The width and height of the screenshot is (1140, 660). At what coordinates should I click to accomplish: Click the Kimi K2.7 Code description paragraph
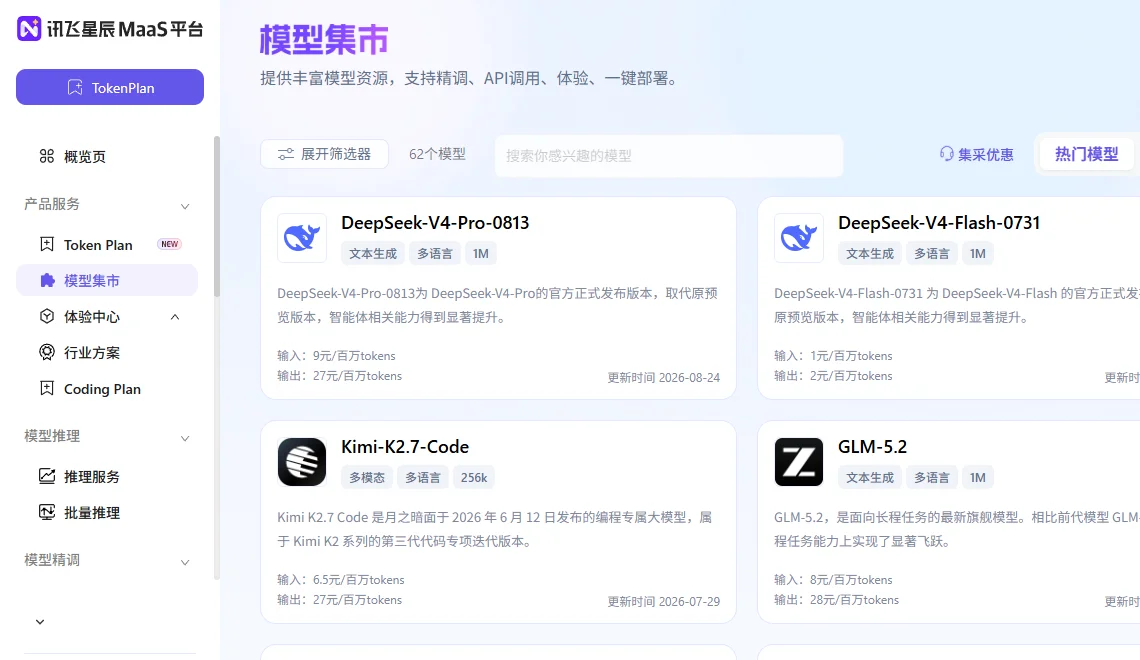pos(494,529)
